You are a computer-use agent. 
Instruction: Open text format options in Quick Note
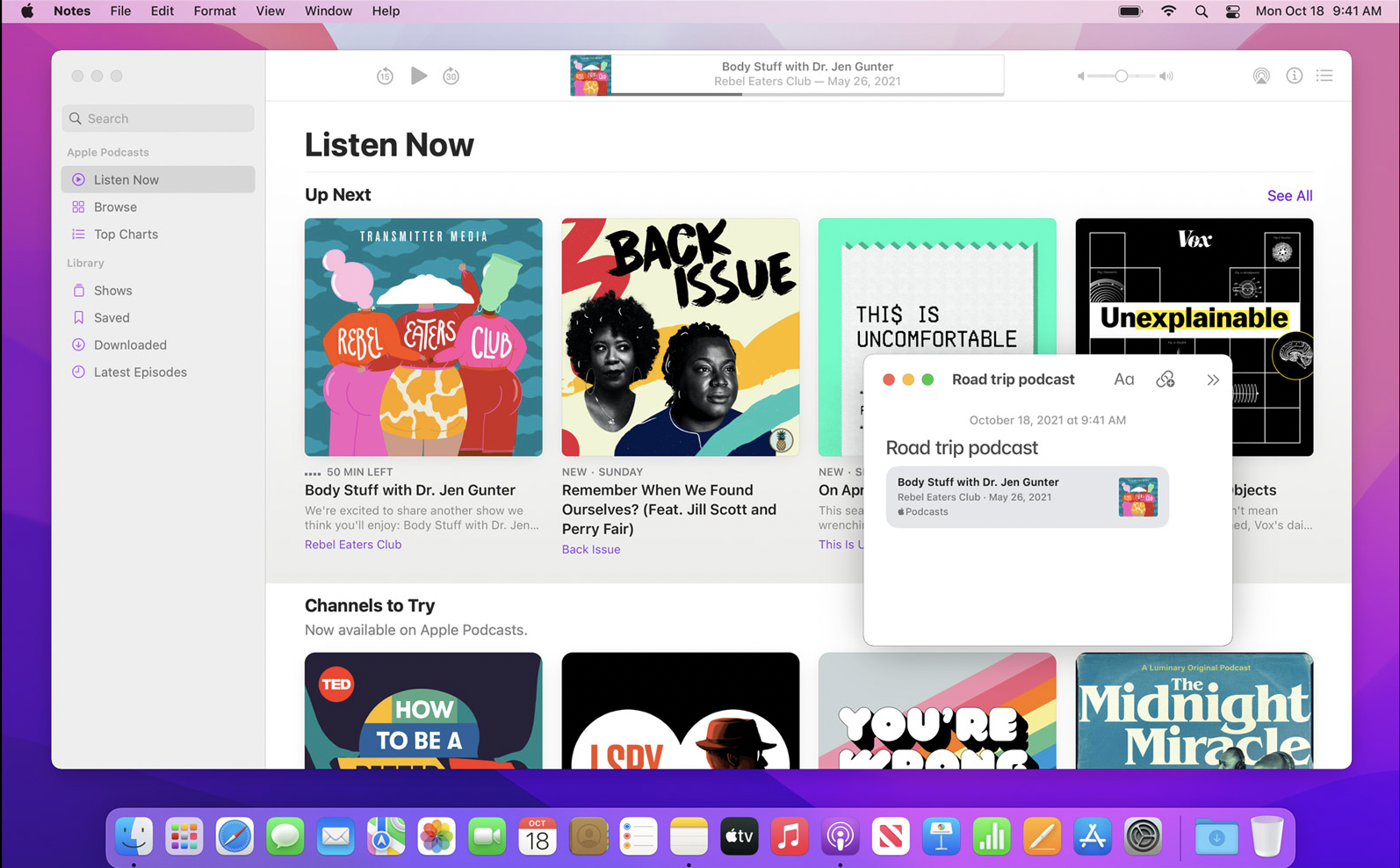[x=1124, y=380]
